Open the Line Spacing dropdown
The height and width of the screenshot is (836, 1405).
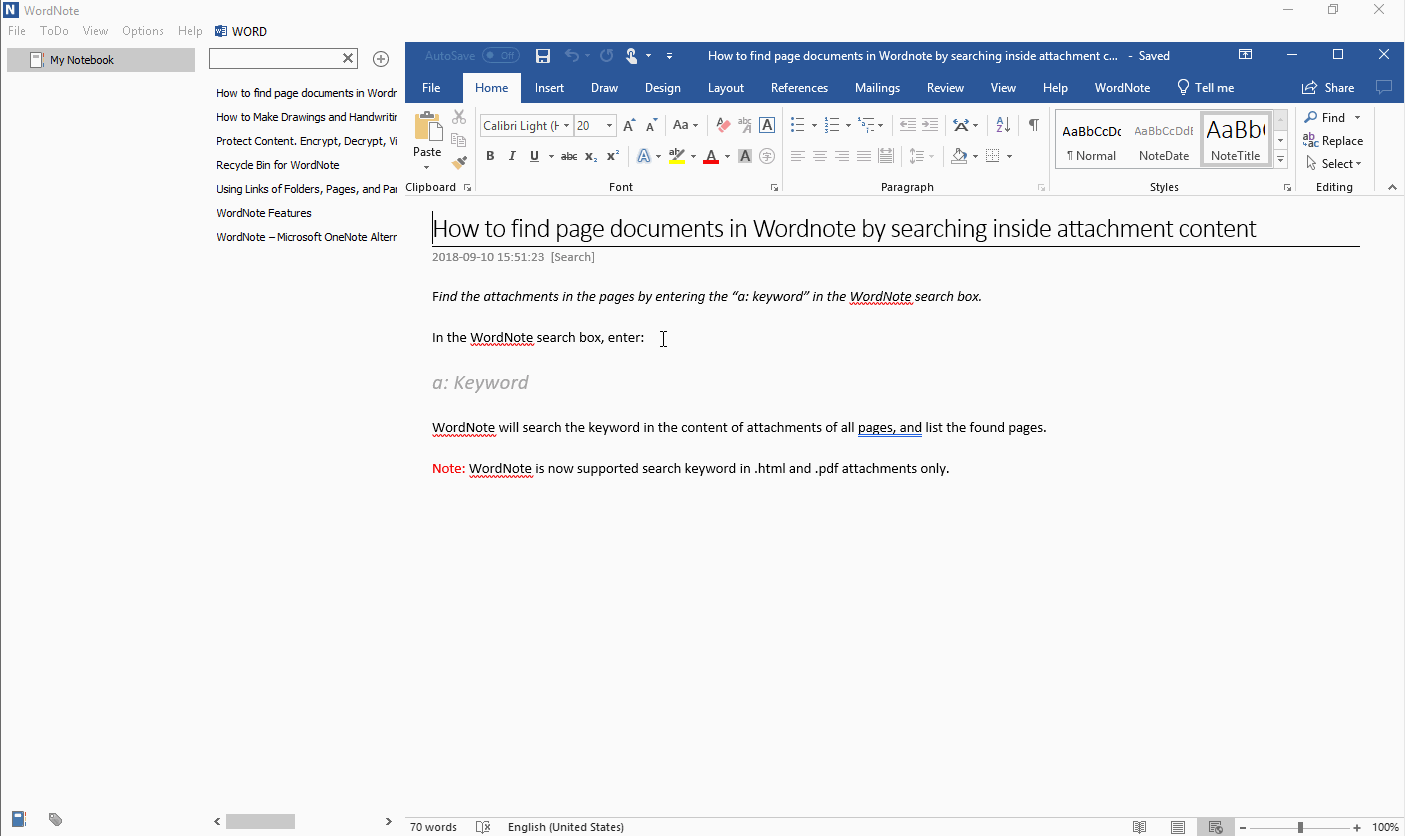(920, 156)
